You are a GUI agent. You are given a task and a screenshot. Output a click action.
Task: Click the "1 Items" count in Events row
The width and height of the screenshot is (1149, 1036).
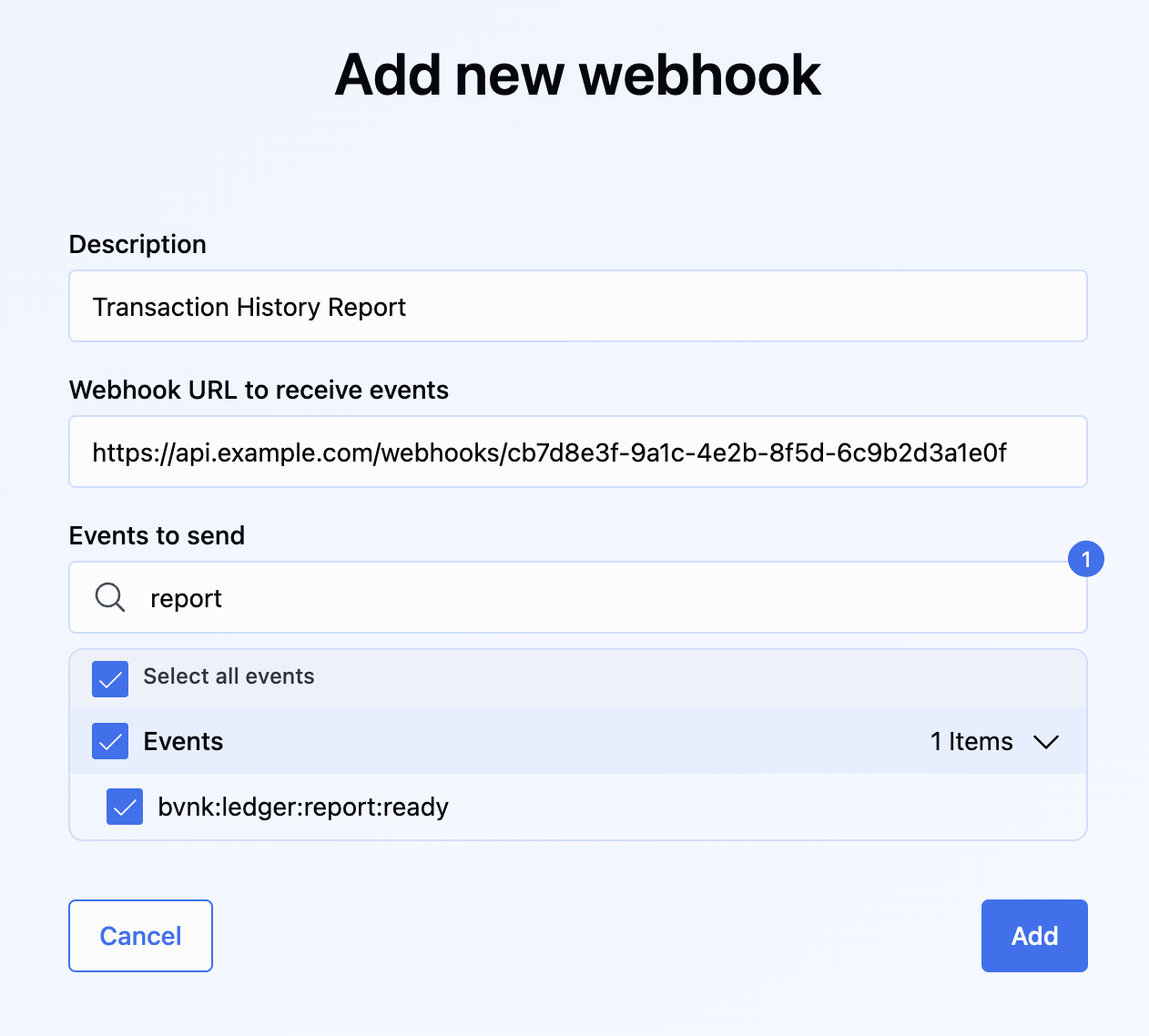click(x=971, y=742)
